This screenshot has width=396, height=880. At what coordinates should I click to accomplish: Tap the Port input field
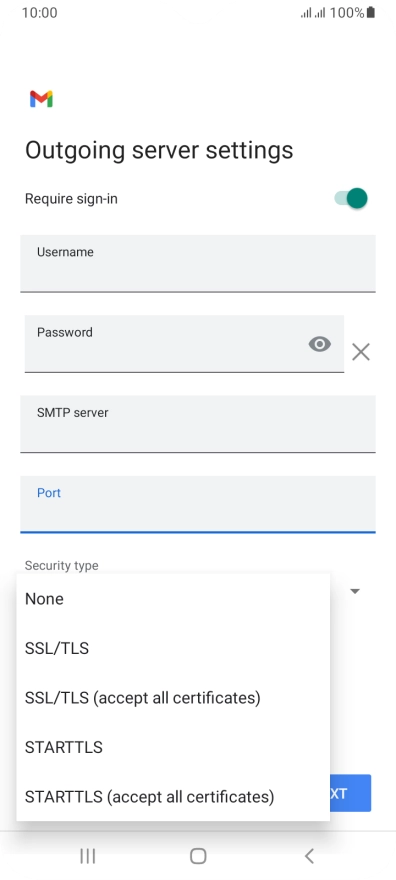198,504
